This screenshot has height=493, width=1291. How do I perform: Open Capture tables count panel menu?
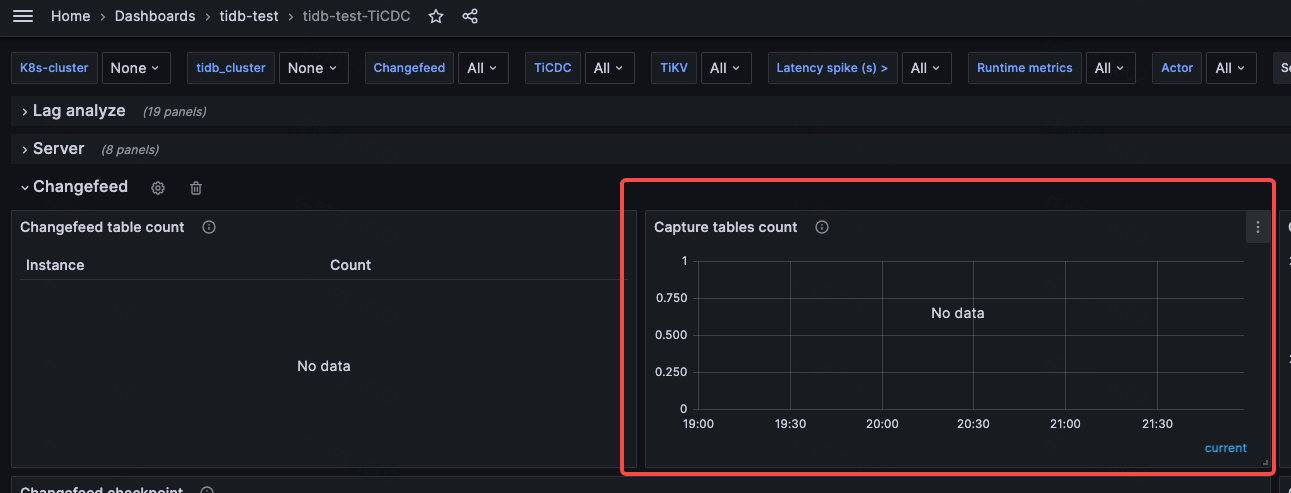1257,227
